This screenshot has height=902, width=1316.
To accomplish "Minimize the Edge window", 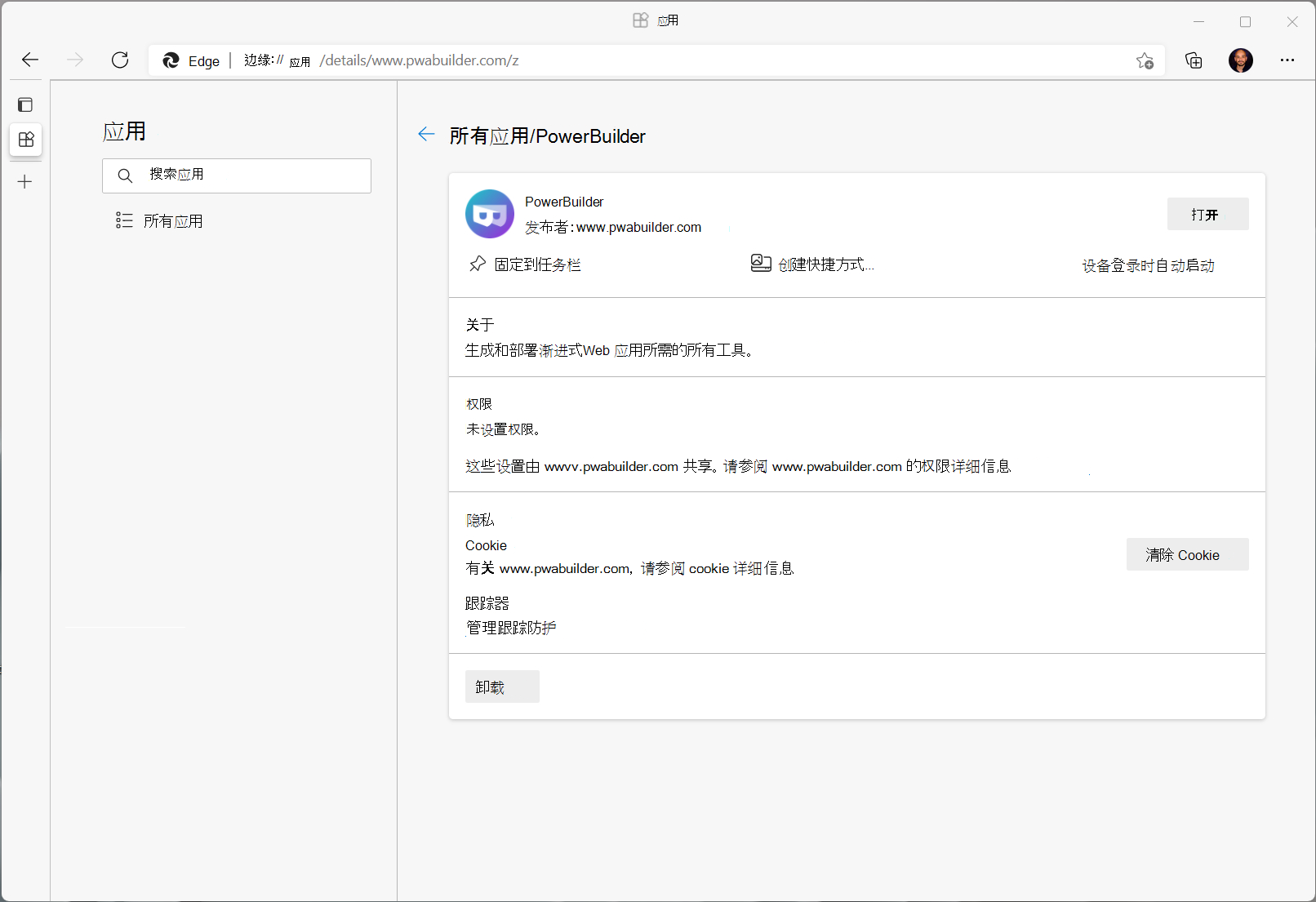I will [x=1198, y=22].
